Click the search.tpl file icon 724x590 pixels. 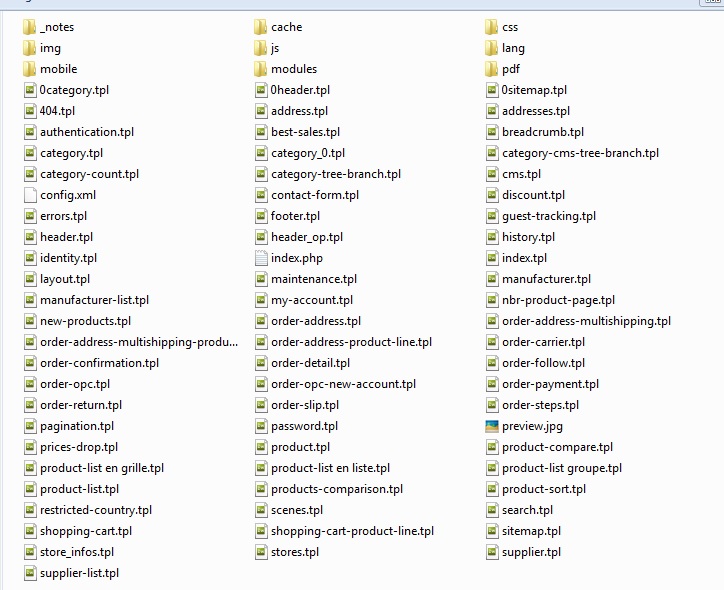492,510
